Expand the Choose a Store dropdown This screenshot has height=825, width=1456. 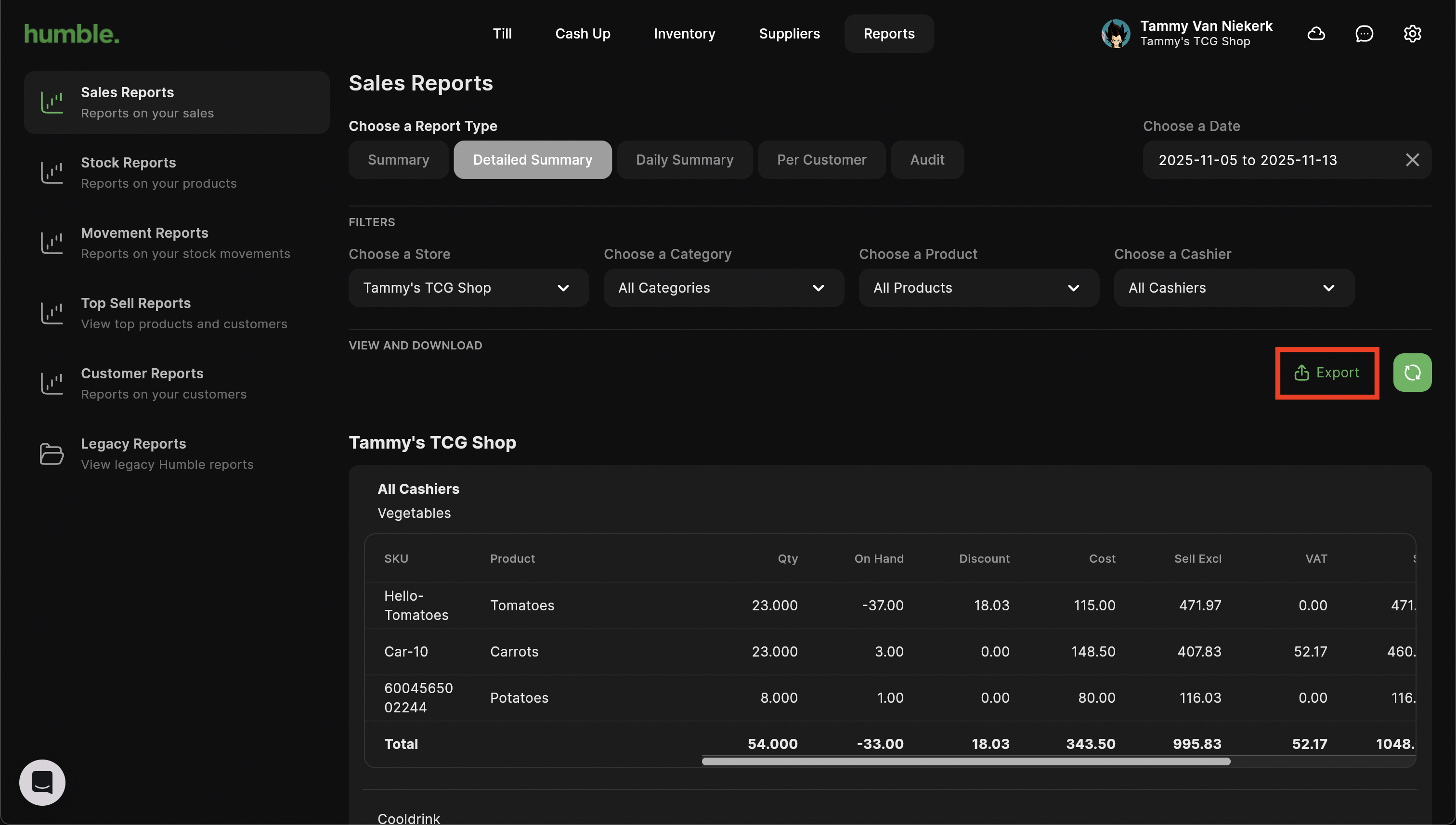468,288
